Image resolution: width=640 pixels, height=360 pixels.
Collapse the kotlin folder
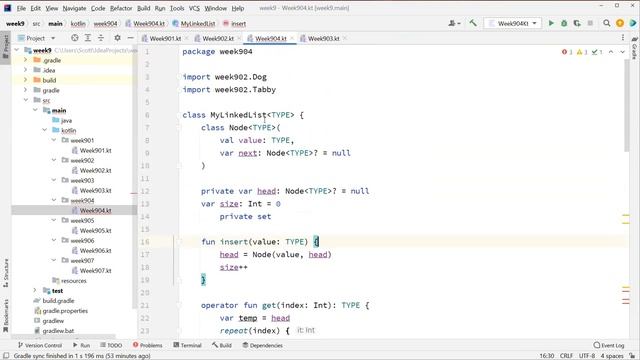point(44,130)
